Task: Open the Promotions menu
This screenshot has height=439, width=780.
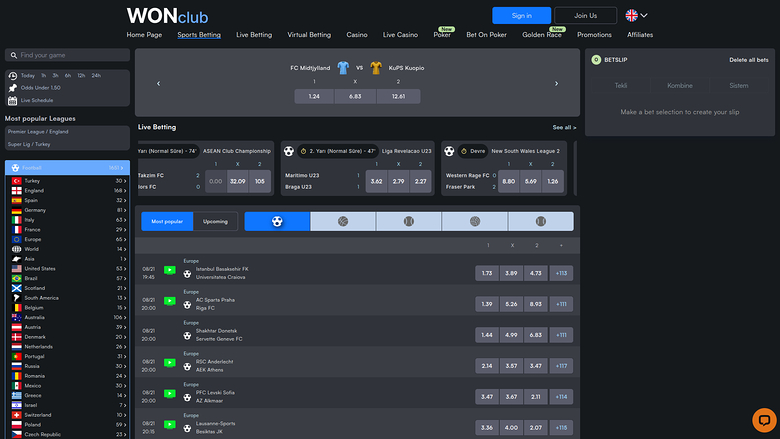Action: (x=594, y=35)
